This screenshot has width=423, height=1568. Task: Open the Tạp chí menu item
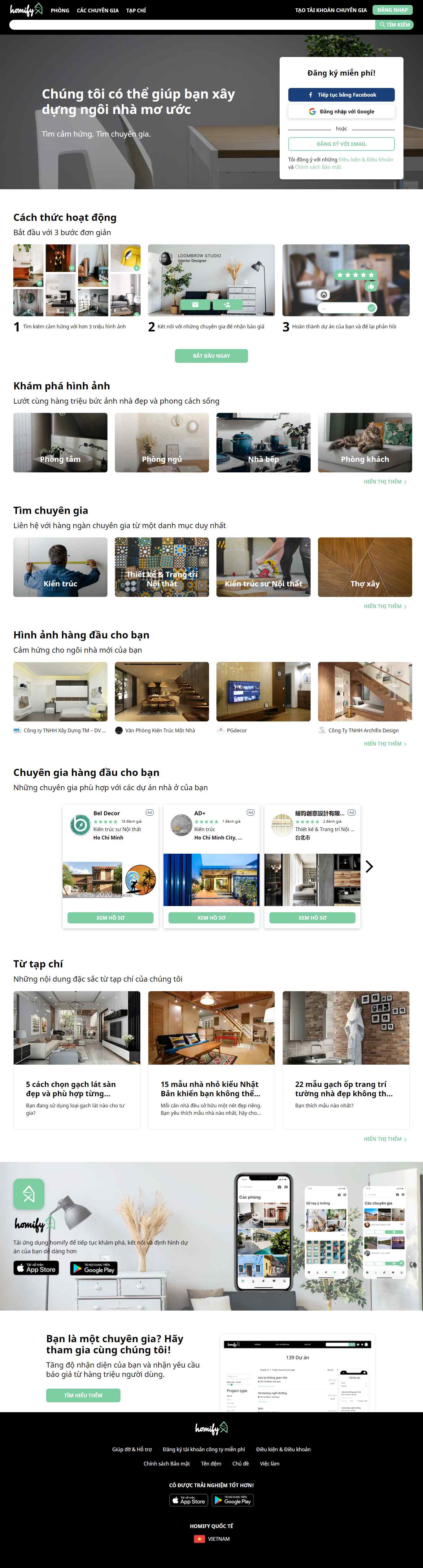click(136, 10)
